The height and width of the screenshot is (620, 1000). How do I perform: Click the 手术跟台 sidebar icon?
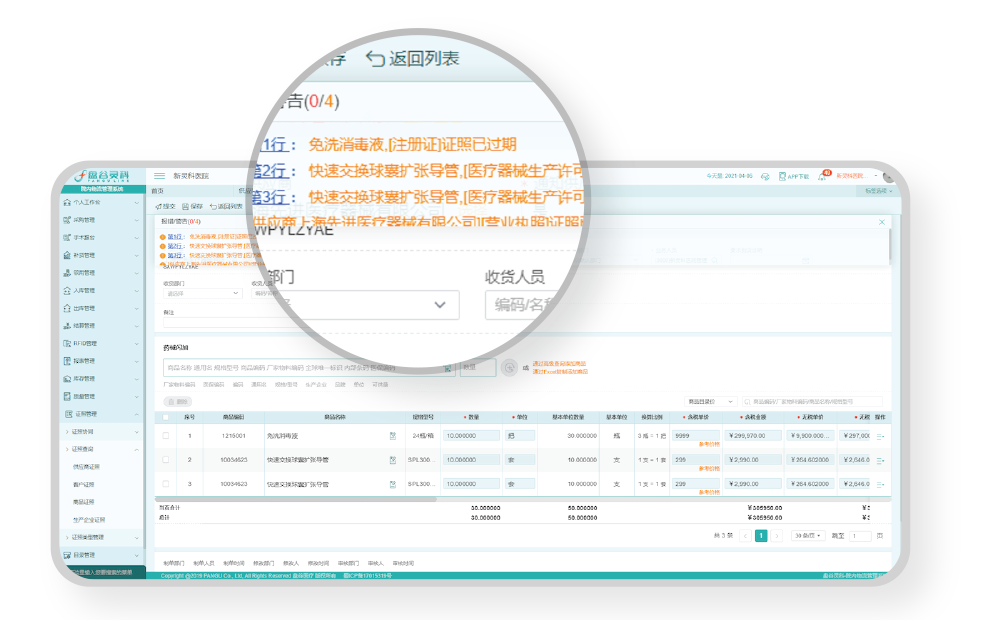67,237
